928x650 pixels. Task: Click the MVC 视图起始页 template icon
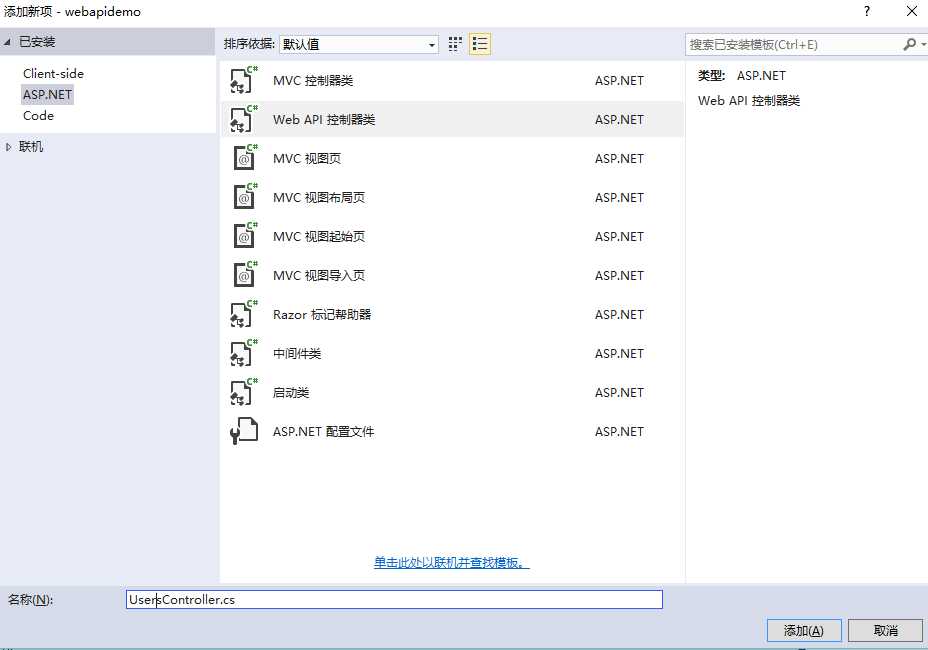coord(244,236)
